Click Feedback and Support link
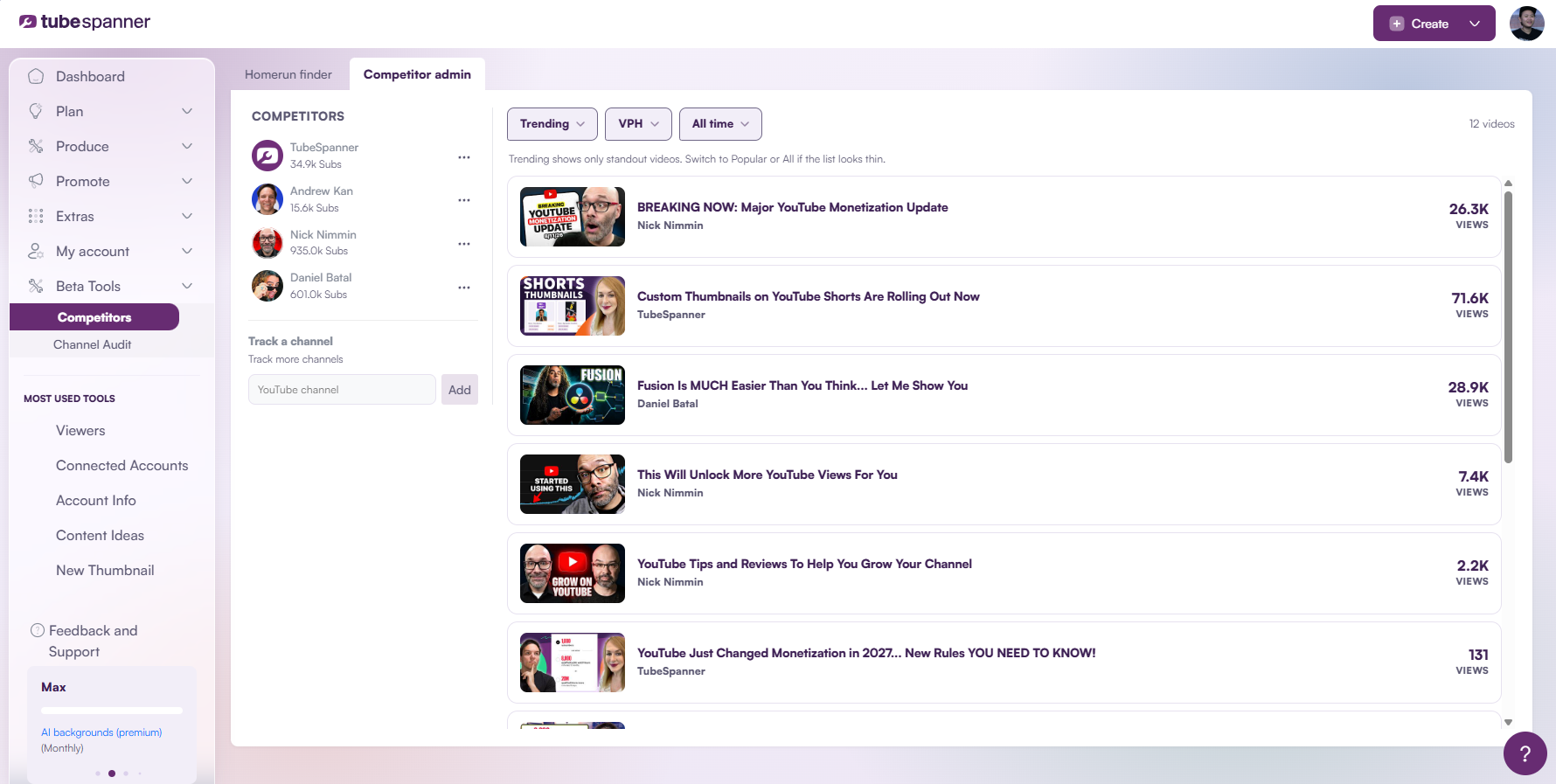 93,641
